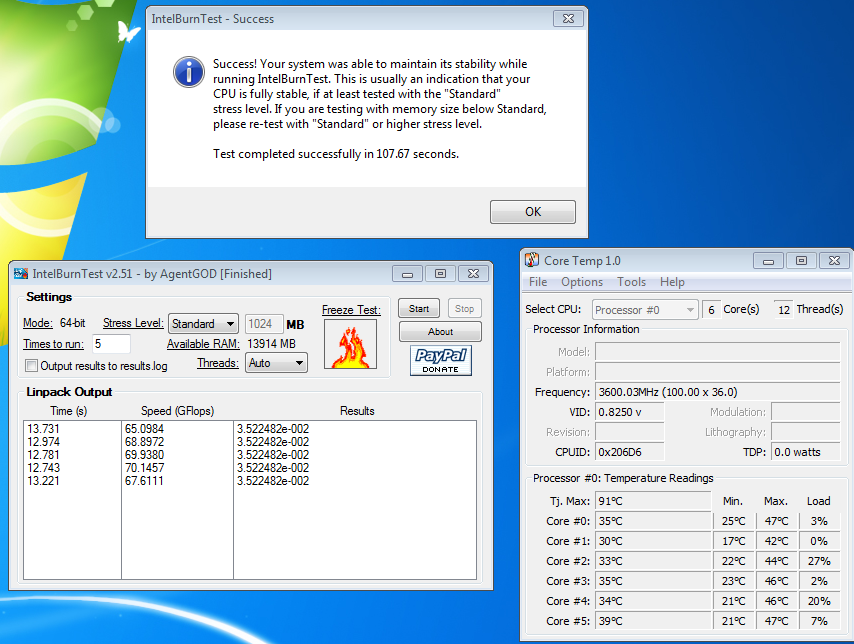Click the Freeze Test label
This screenshot has width=854, height=644.
[x=351, y=310]
